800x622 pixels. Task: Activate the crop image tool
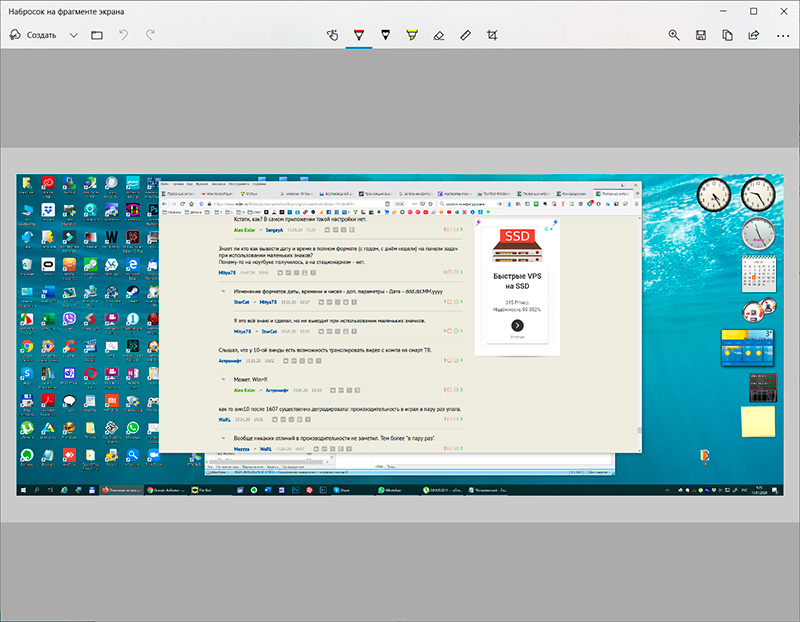pyautogui.click(x=492, y=35)
